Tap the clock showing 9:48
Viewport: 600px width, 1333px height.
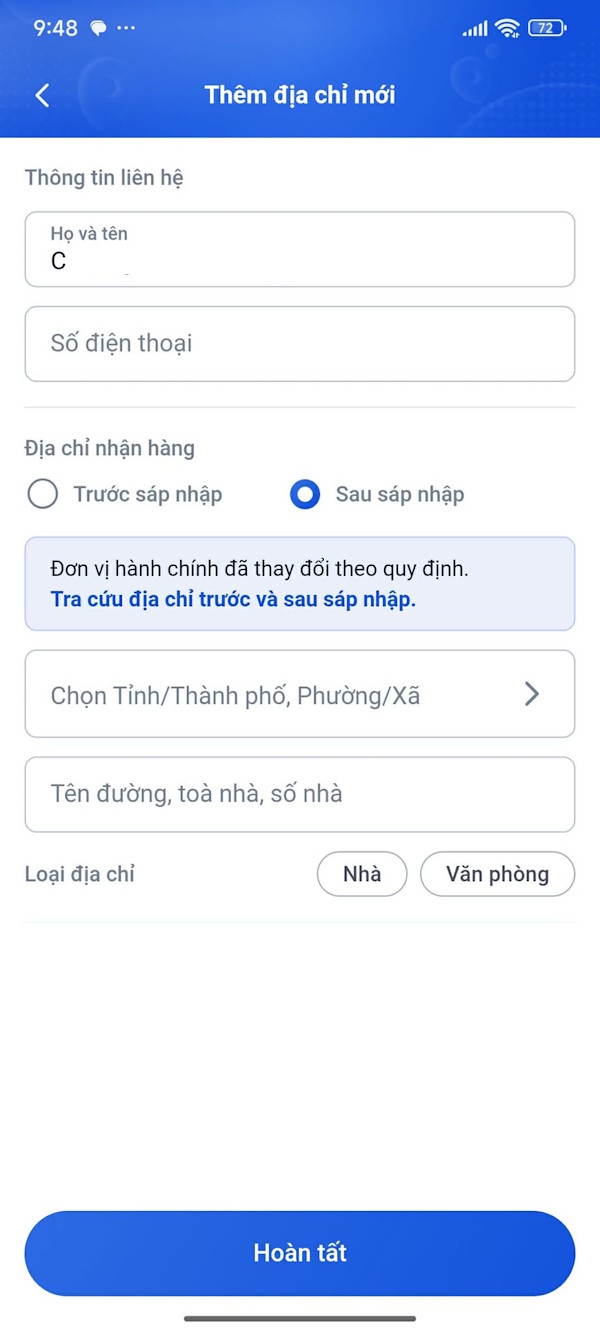(x=55, y=27)
